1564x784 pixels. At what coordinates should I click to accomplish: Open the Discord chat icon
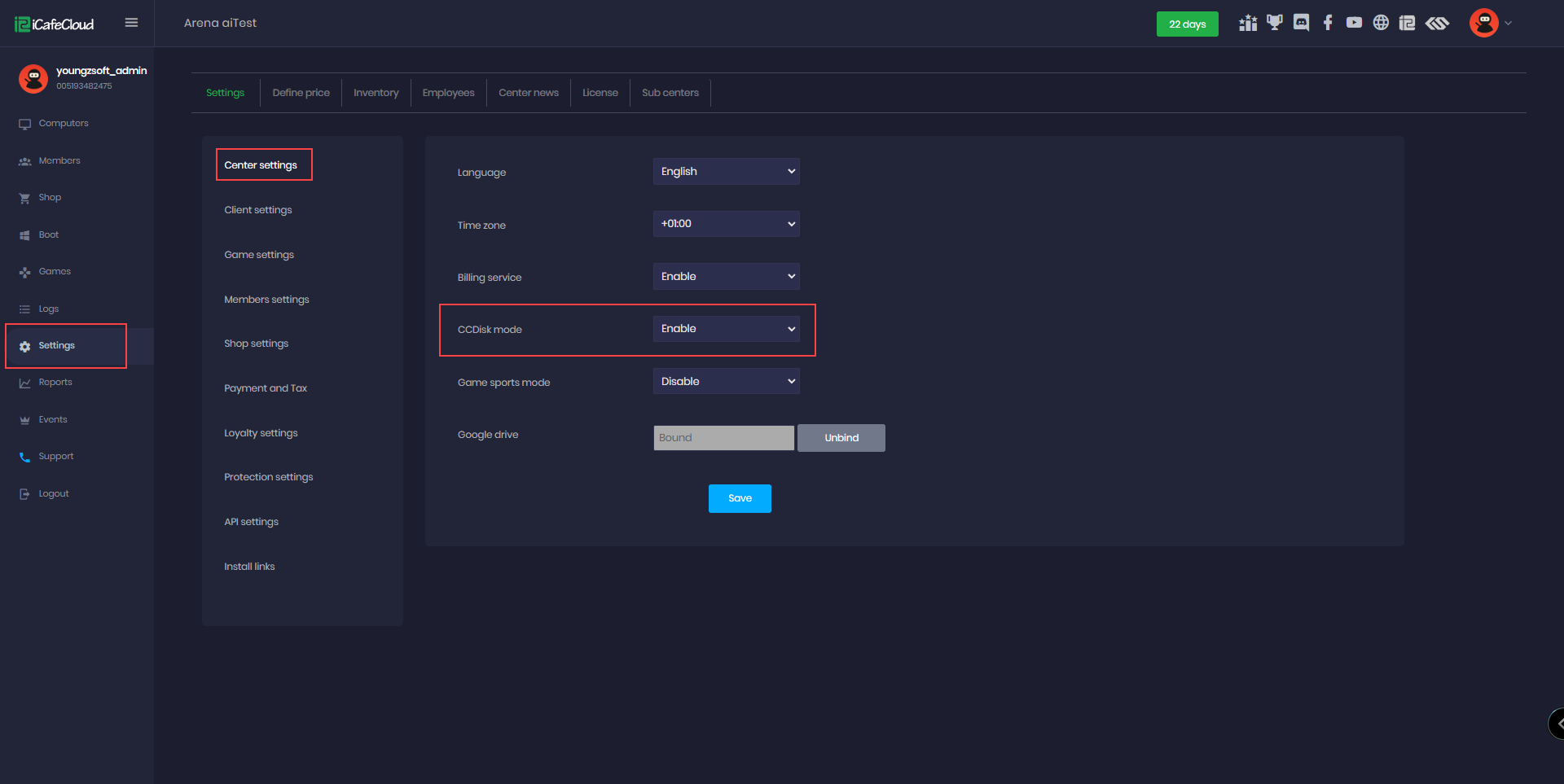click(x=1301, y=23)
